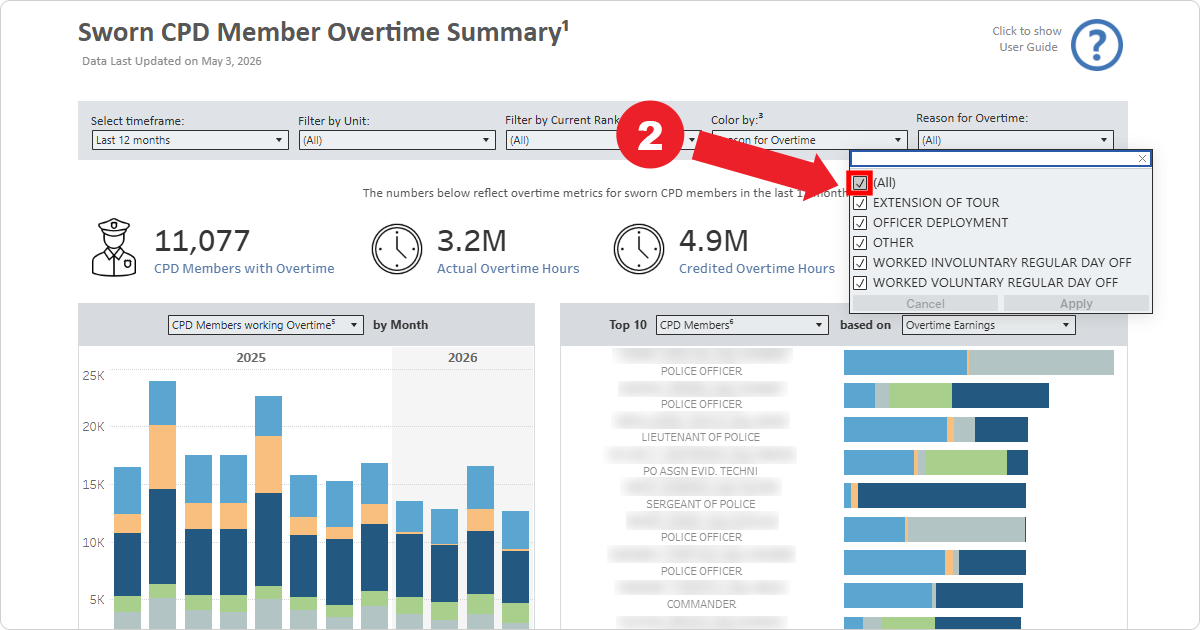
Task: Toggle the (All) checkbox
Action: [860, 183]
